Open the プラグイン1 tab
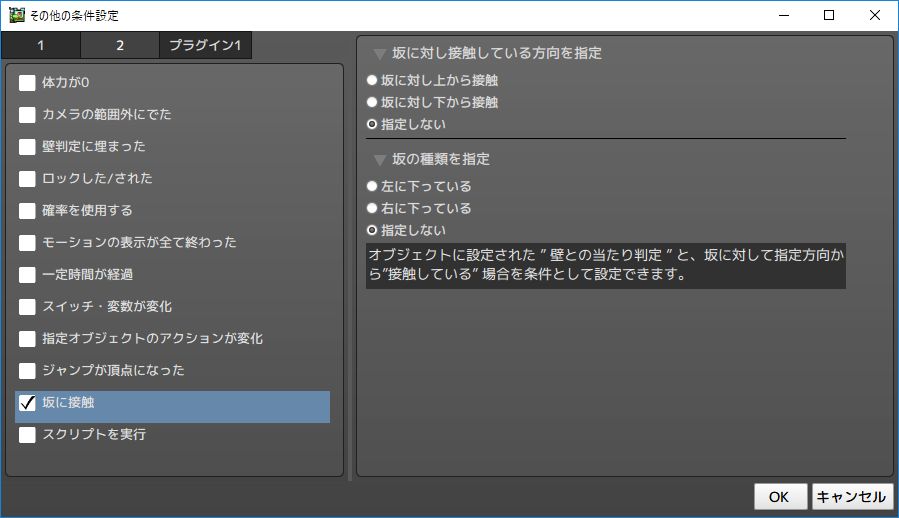This screenshot has width=899, height=518. [205, 45]
